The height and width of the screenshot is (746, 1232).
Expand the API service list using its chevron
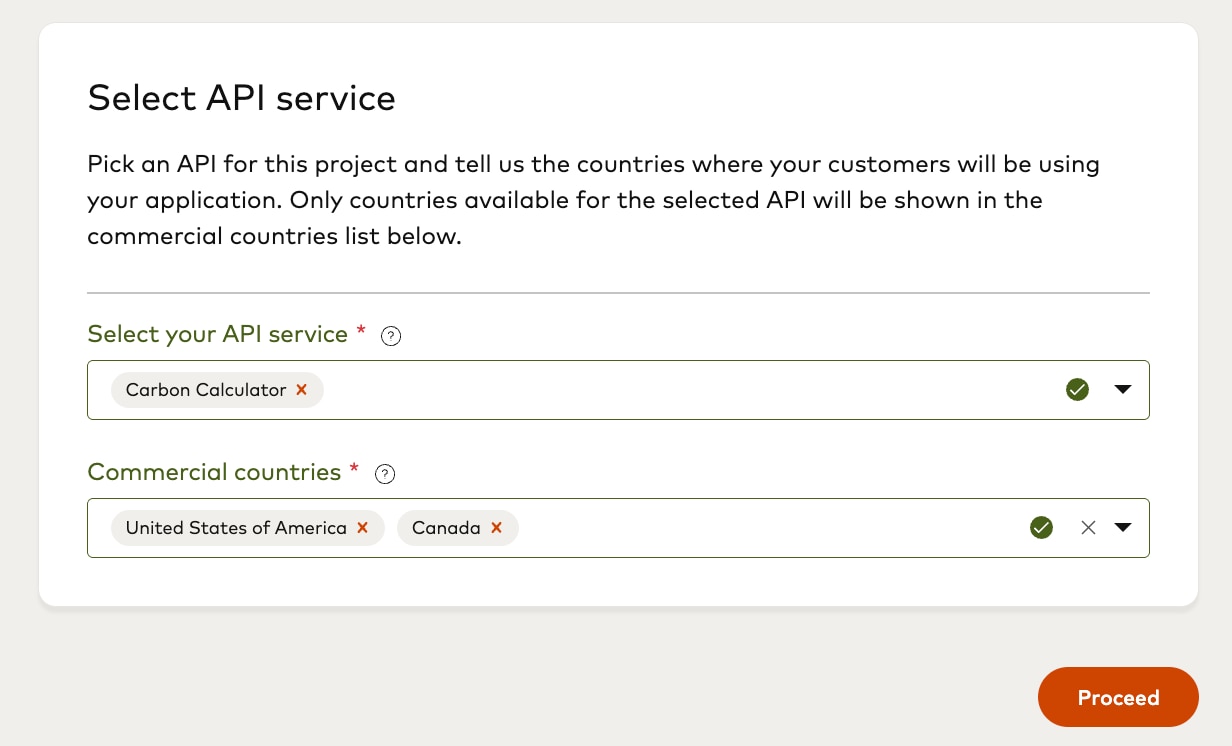(x=1123, y=390)
